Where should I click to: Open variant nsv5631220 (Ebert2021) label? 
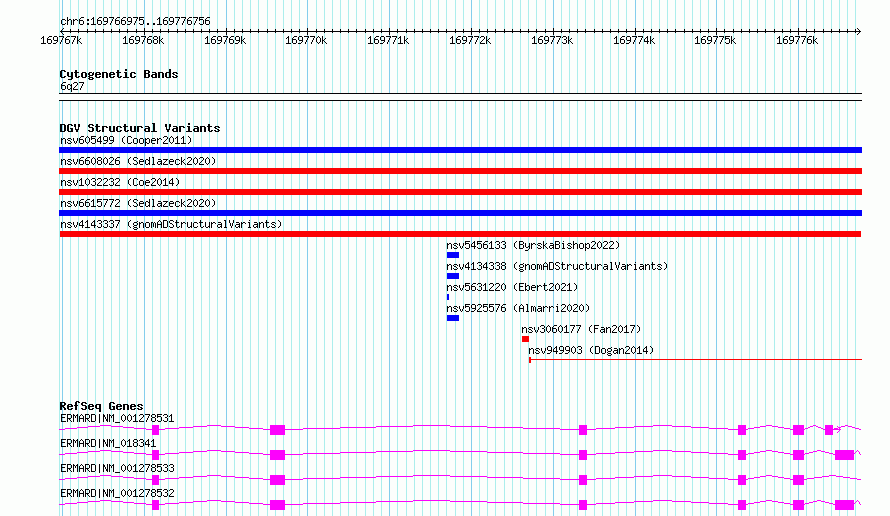512,287
